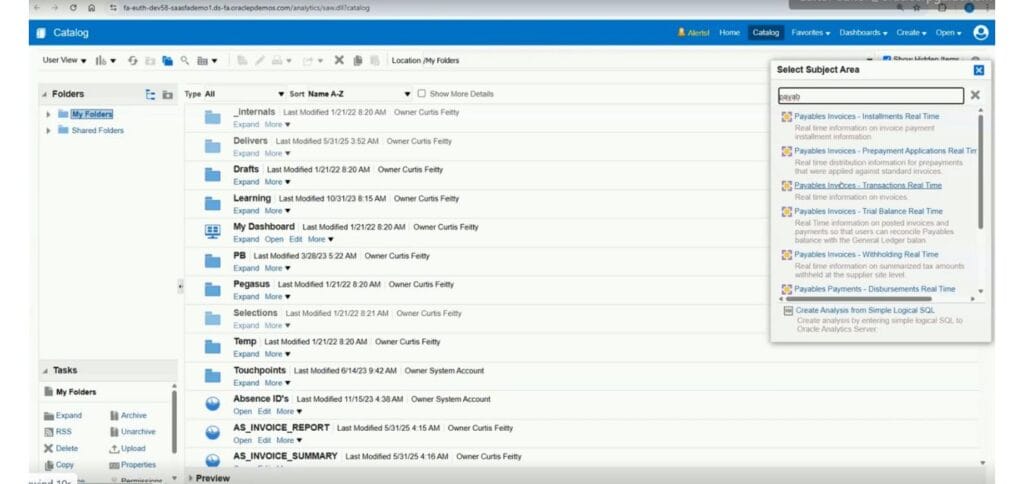
Task: Click the search magnifier icon in toolbar
Action: click(185, 60)
